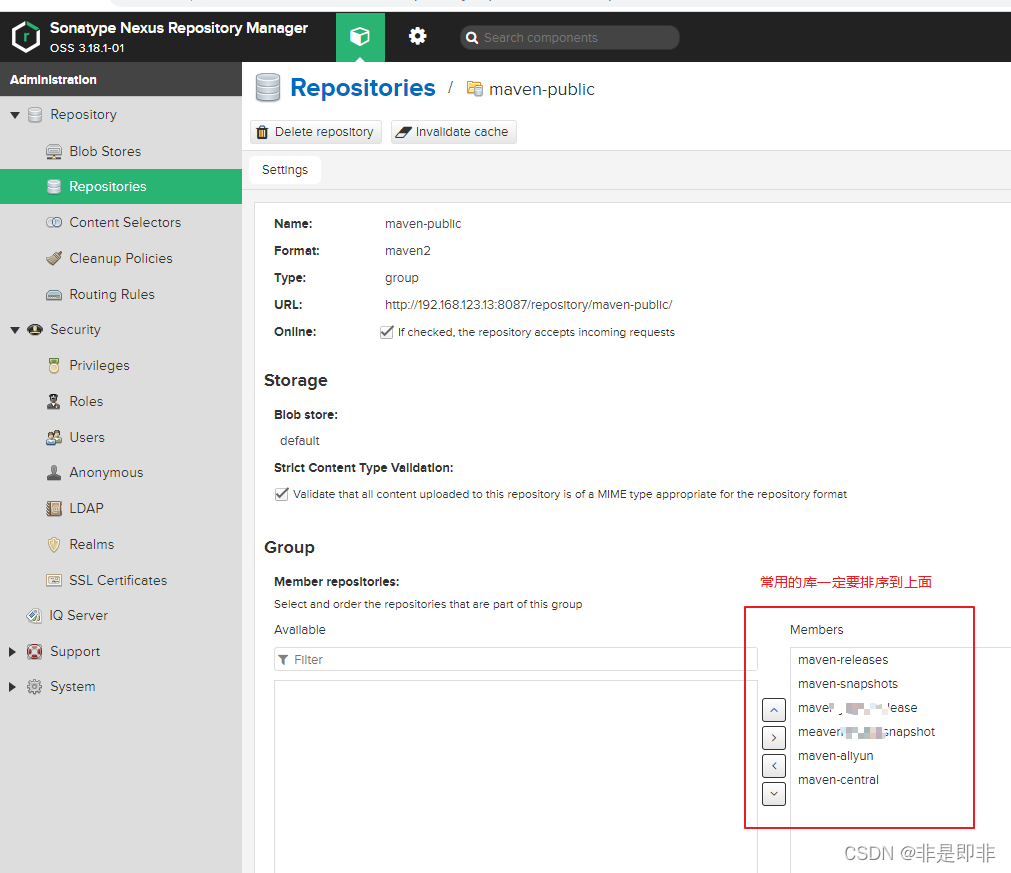Open Administration gear icon in header
The image size is (1011, 873).
click(417, 36)
